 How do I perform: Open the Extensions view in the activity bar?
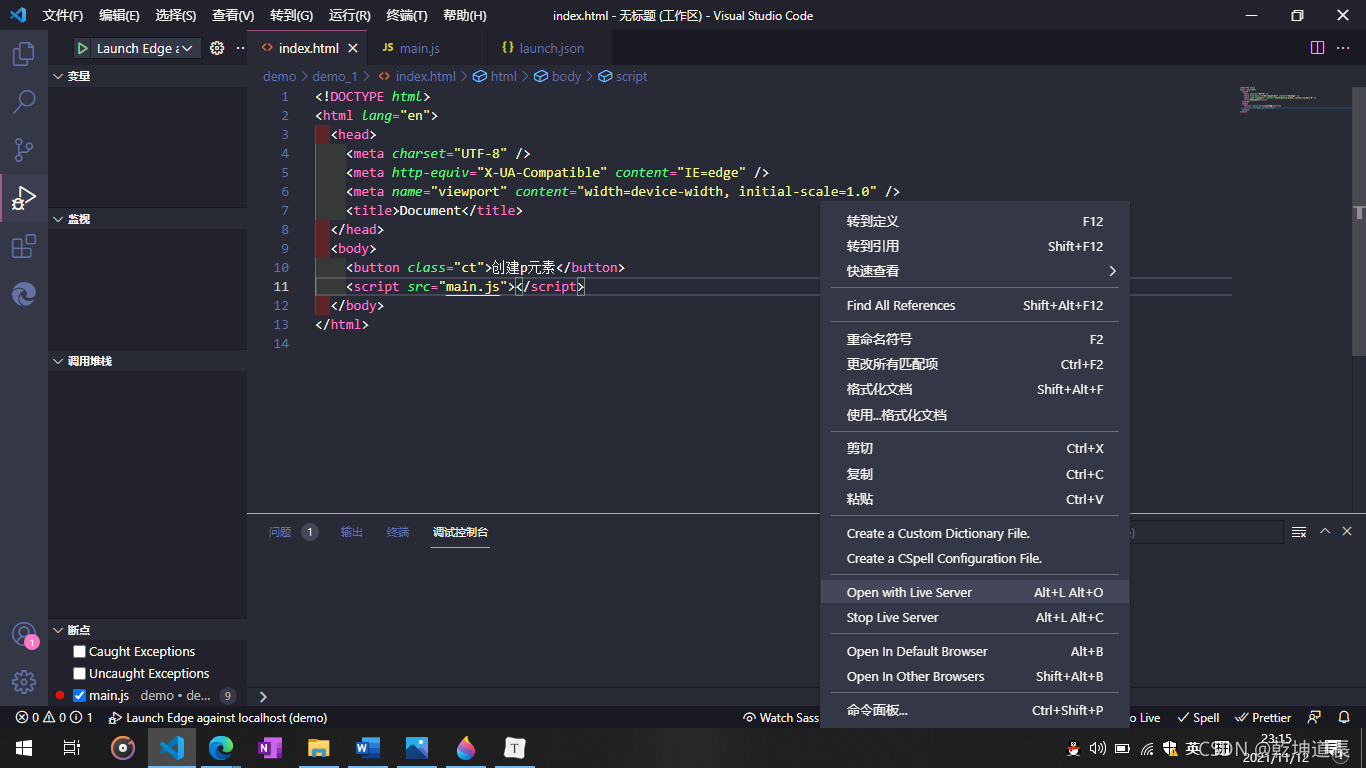(22, 245)
